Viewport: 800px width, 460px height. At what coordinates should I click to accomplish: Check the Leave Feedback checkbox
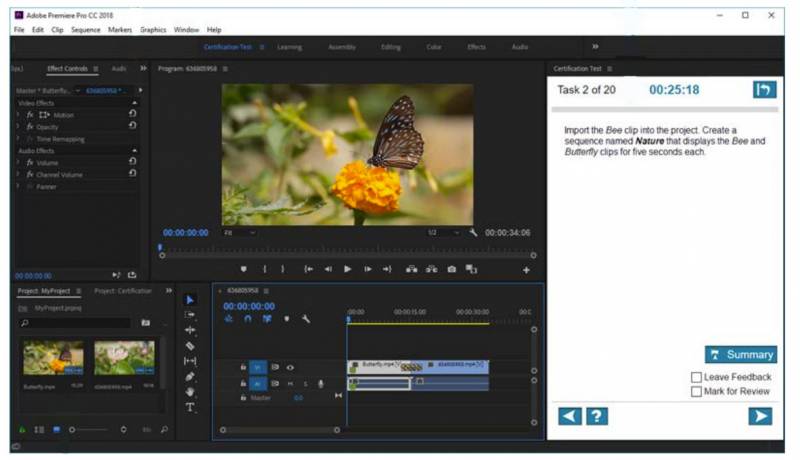(696, 377)
